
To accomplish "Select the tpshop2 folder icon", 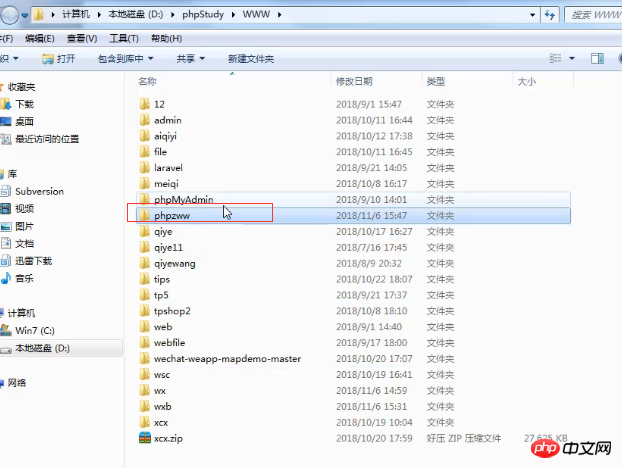I will [x=145, y=311].
